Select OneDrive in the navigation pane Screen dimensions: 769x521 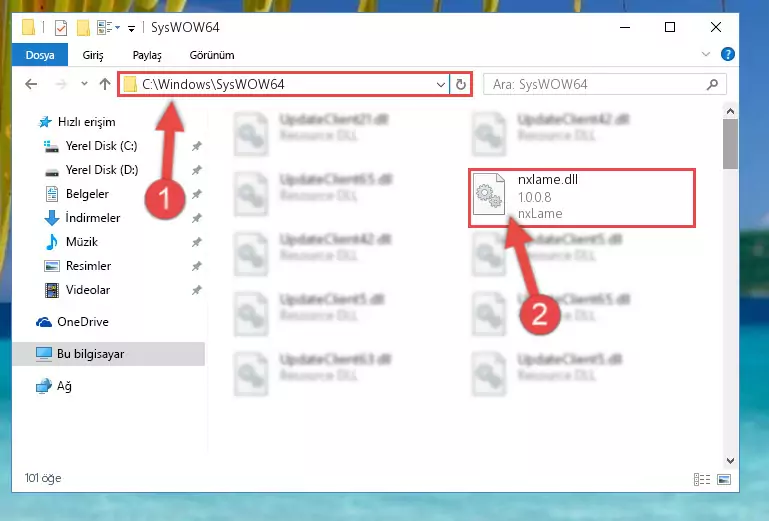click(x=83, y=322)
